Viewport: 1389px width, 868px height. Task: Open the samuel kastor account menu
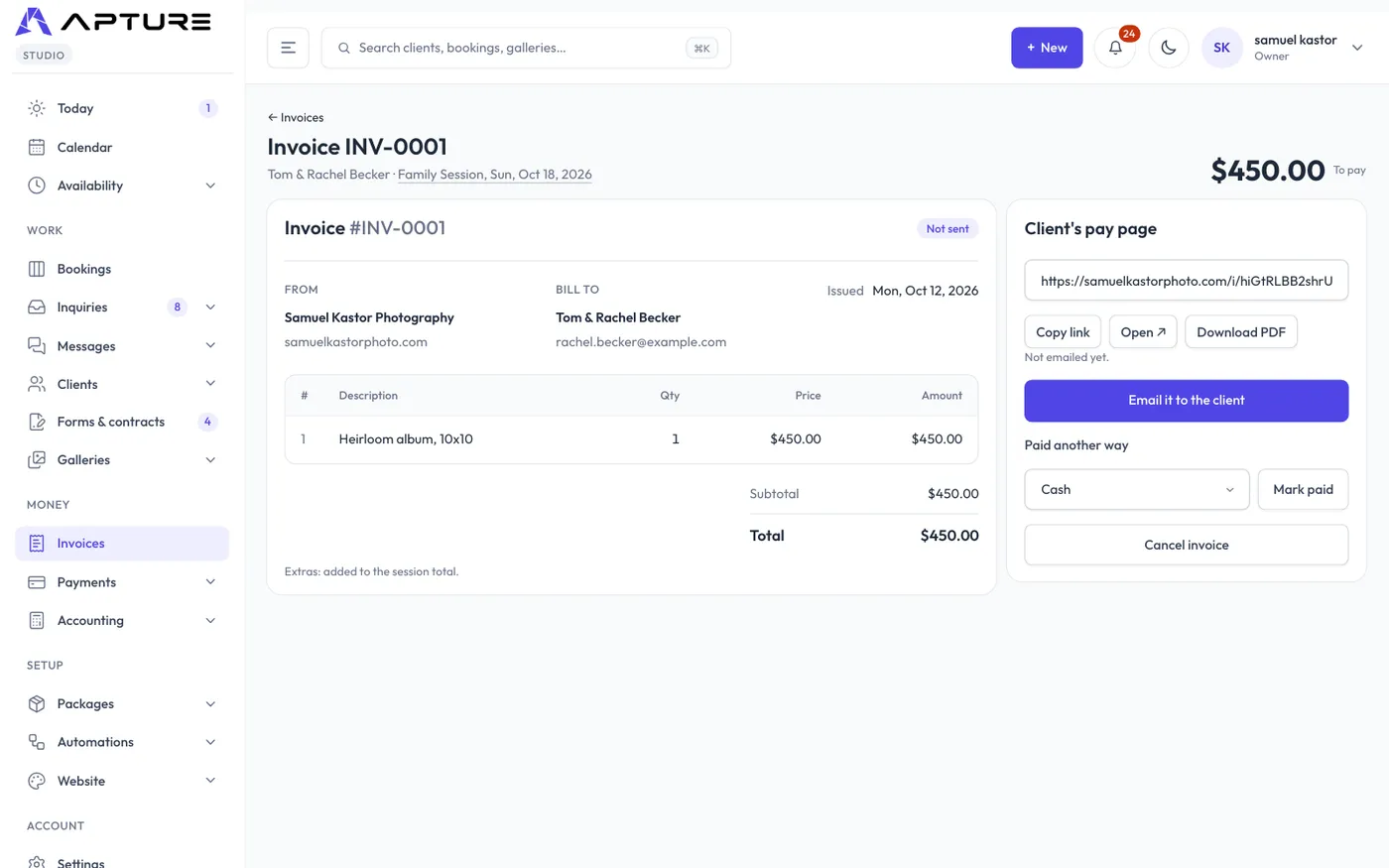pyautogui.click(x=1284, y=48)
